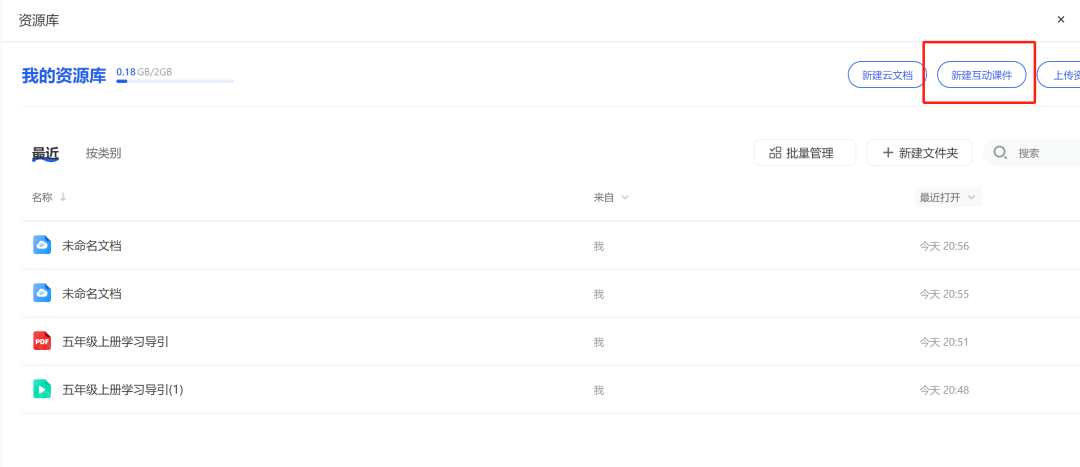The width and height of the screenshot is (1080, 467).
Task: Switch to the 按类别 tab
Action: (103, 153)
